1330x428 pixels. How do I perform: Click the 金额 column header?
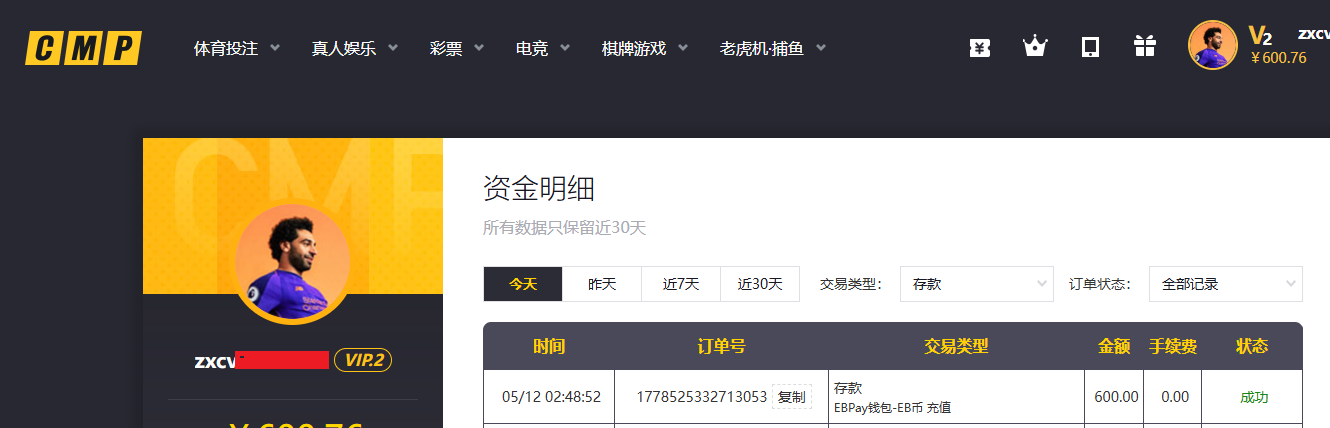tap(1114, 346)
